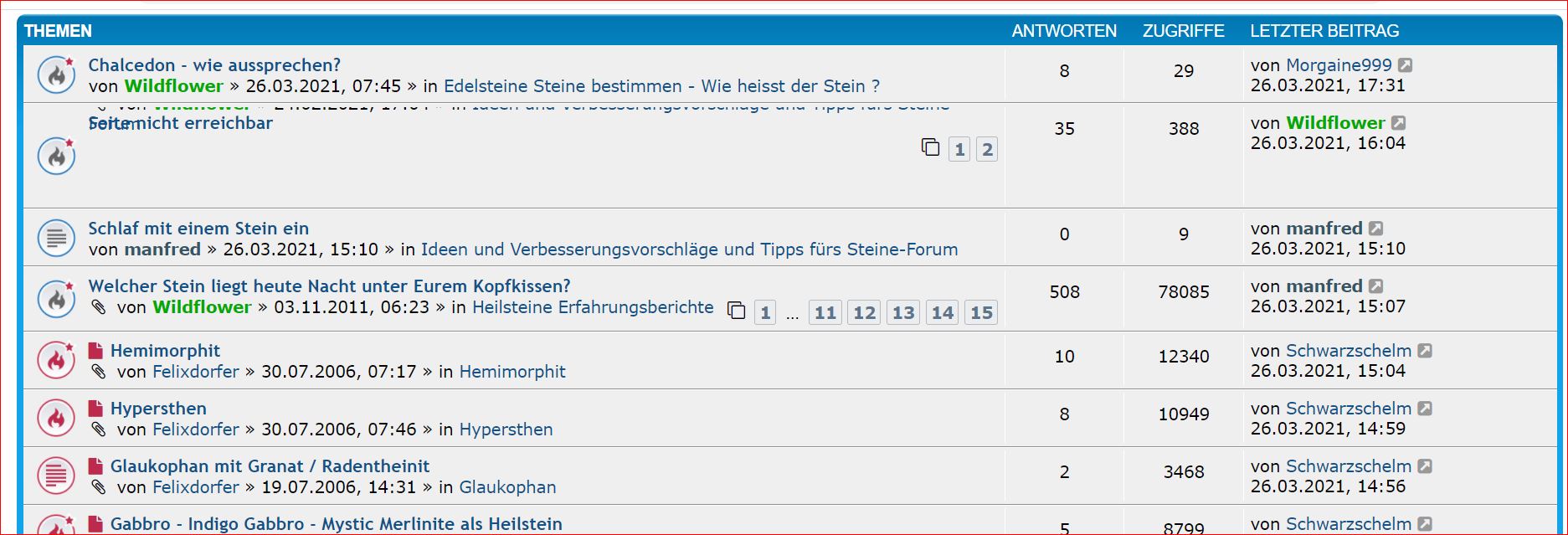Open author Felixdorfer's profile in the Hypersthen row
Screen dimensions: 1568x535
coord(196,430)
